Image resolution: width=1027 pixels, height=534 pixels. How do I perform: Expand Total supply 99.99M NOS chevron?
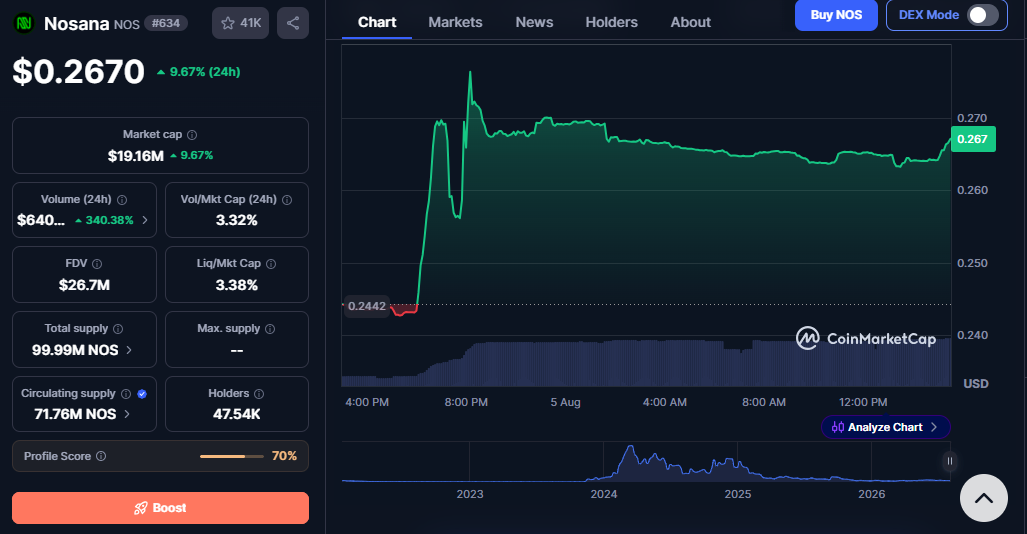point(129,350)
